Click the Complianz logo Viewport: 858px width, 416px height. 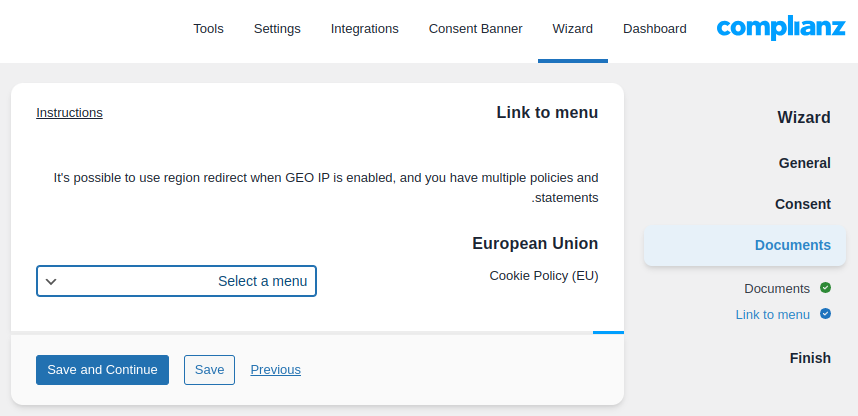pyautogui.click(x=780, y=29)
